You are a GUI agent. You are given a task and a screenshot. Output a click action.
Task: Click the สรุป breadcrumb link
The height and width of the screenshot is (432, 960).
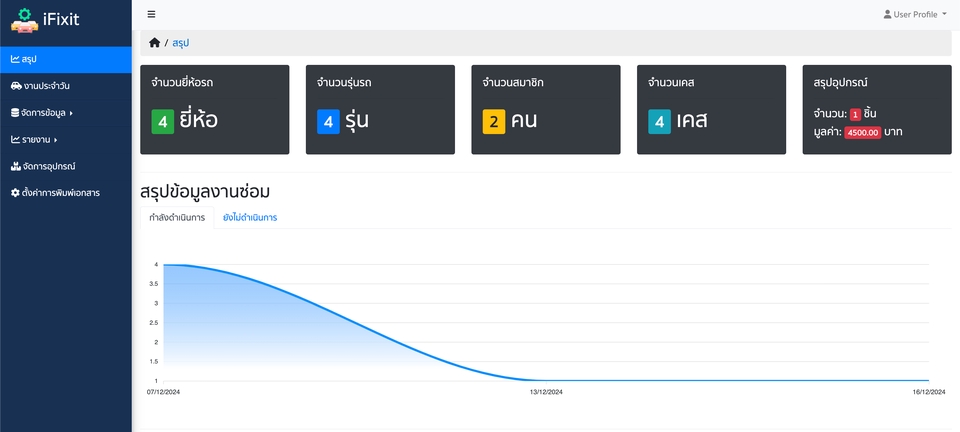pyautogui.click(x=181, y=43)
